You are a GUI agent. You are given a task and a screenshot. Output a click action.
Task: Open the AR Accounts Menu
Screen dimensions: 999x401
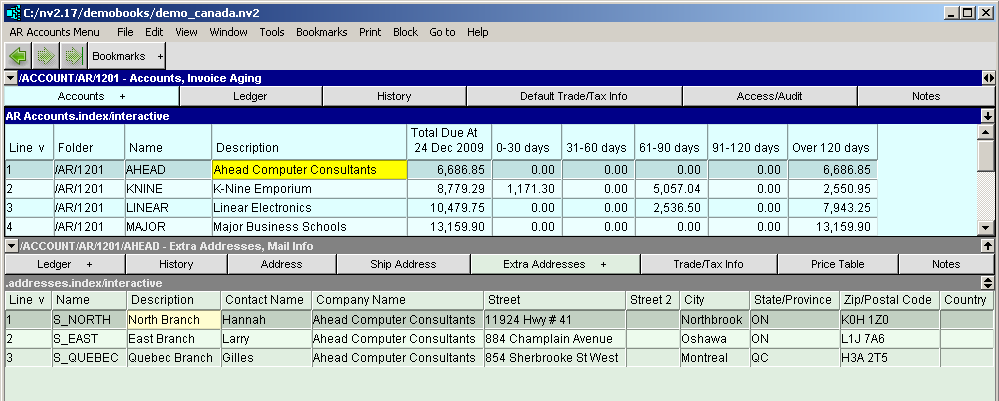click(54, 32)
